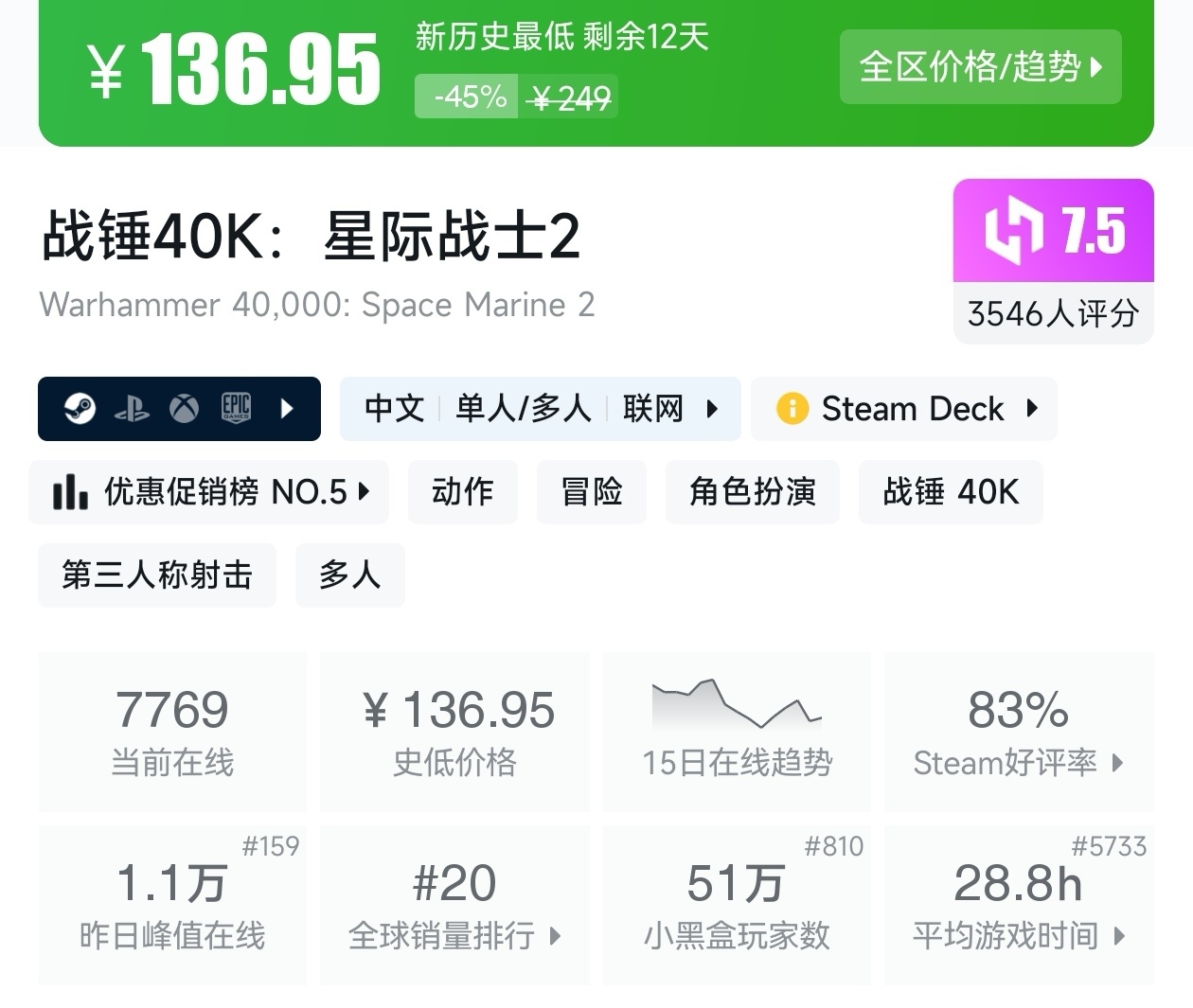The image size is (1193, 1008).
Task: Select the 第三人称射击 tag
Action: pos(157,575)
